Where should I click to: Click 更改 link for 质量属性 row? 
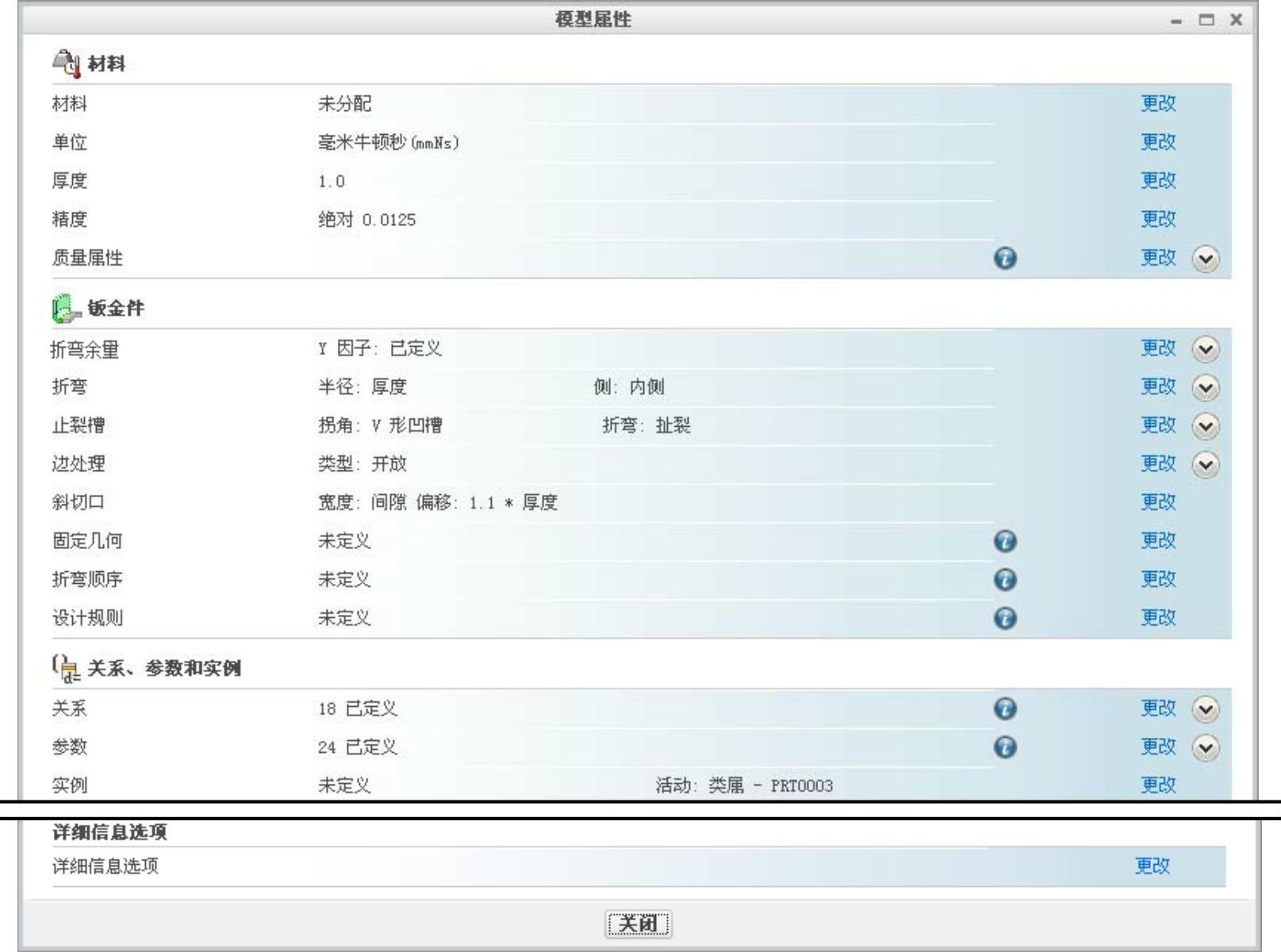click(x=1158, y=258)
